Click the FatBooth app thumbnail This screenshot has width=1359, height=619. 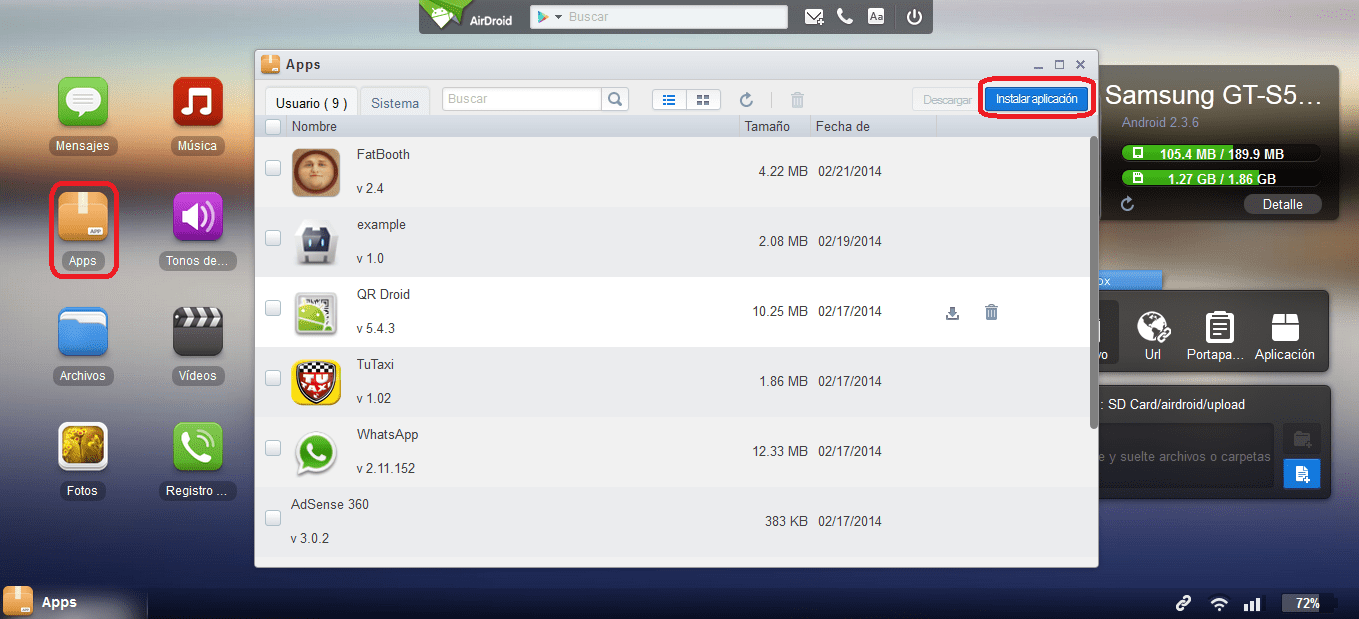click(317, 172)
